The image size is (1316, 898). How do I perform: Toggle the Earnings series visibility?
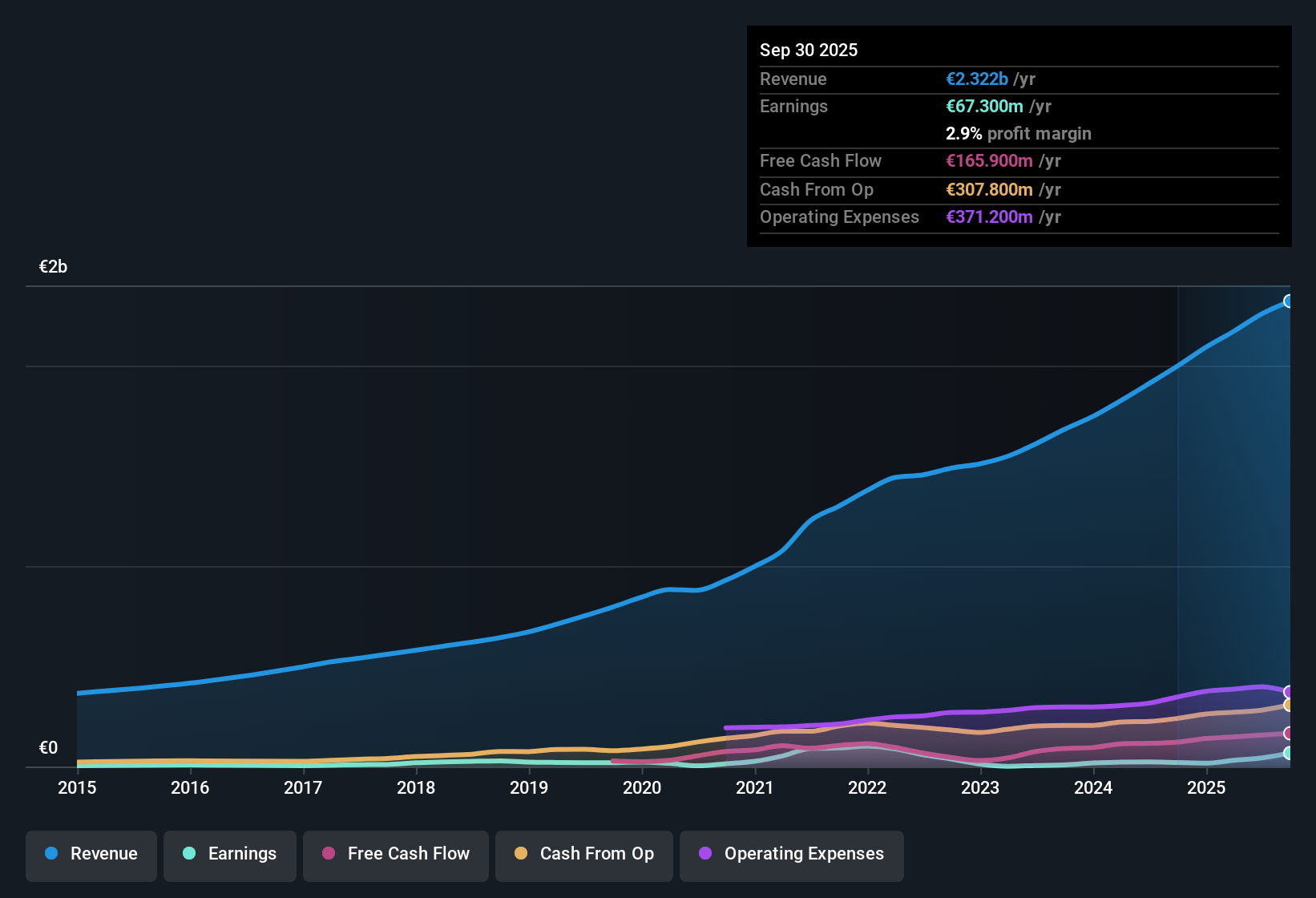(x=230, y=854)
